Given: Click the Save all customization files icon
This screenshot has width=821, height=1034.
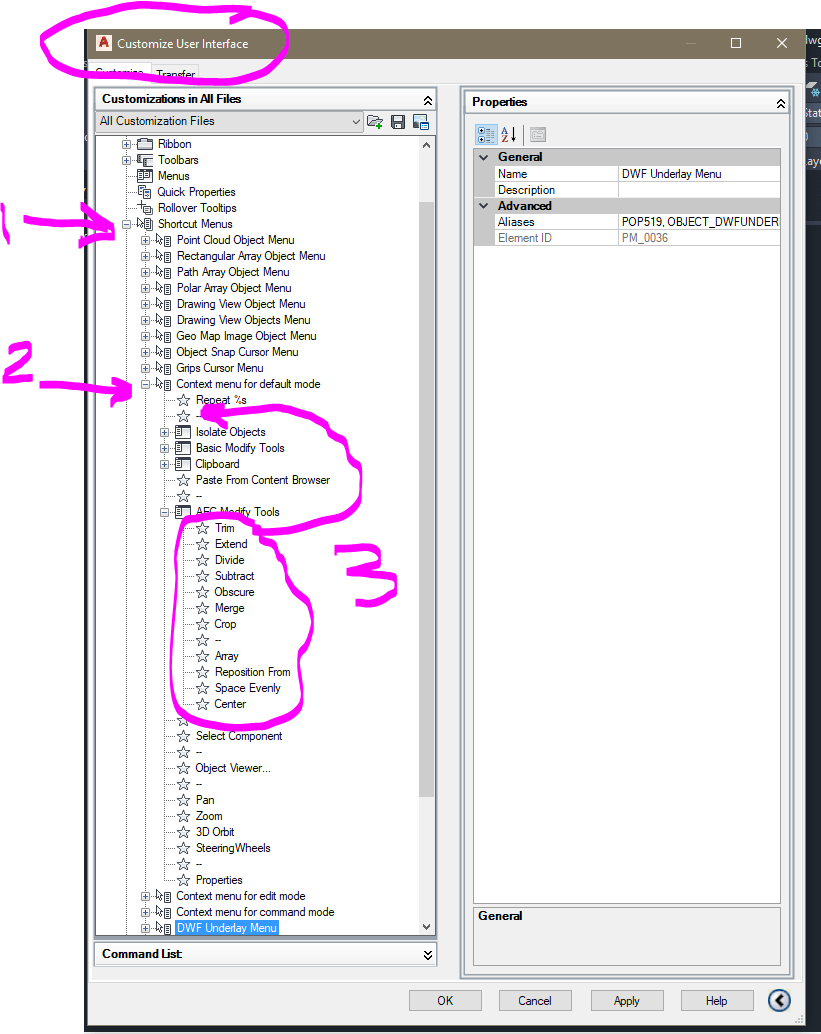Looking at the screenshot, I should (398, 121).
